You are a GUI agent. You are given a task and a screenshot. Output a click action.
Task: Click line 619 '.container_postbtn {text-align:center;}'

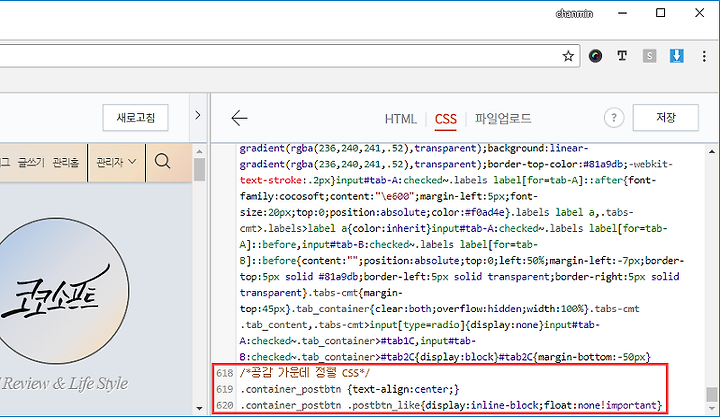[349, 389]
